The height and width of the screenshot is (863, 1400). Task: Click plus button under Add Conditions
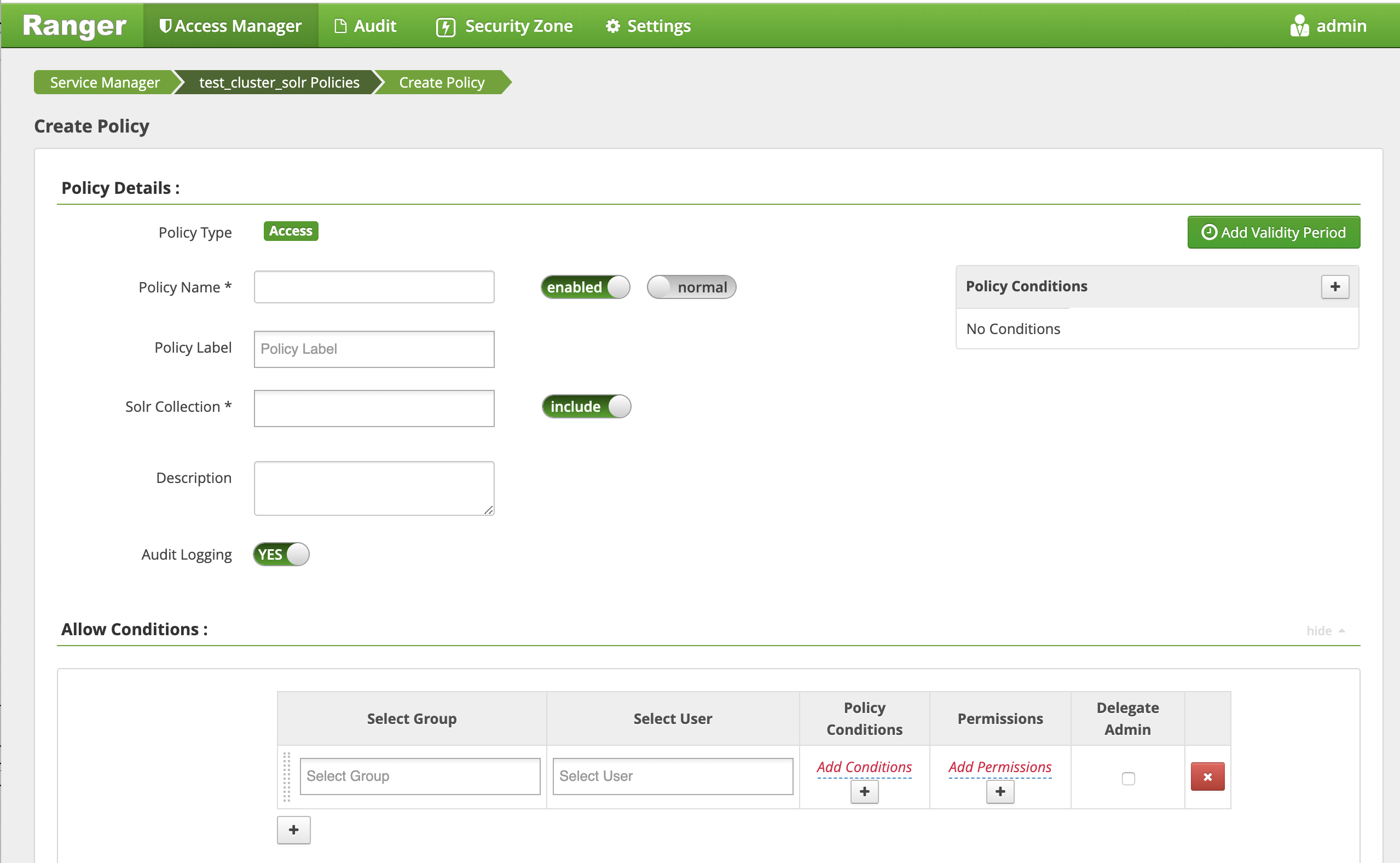(x=864, y=792)
